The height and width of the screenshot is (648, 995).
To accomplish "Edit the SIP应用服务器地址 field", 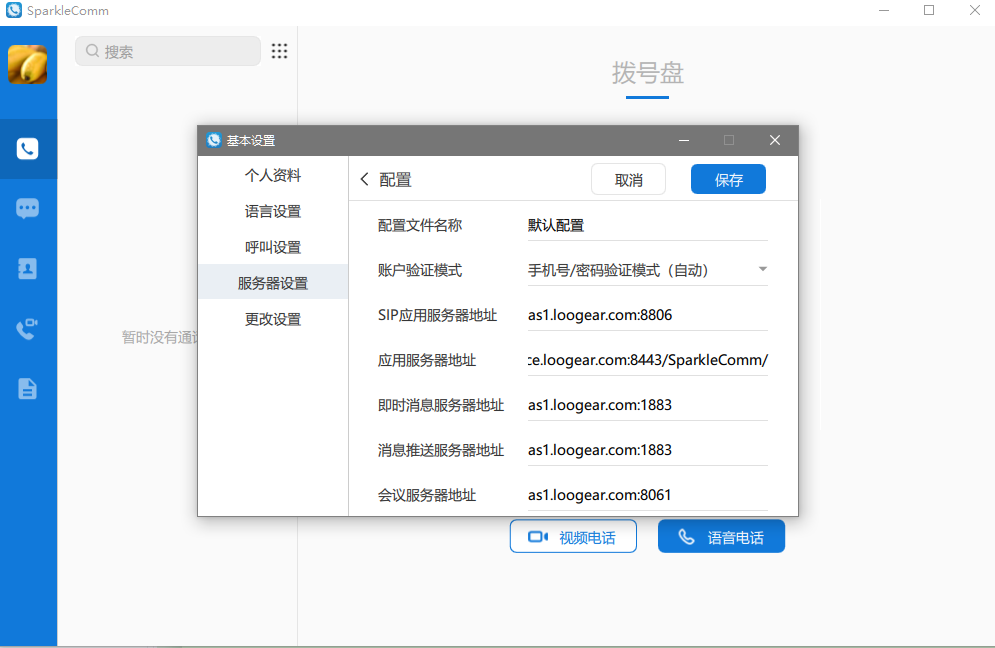I will 646,315.
